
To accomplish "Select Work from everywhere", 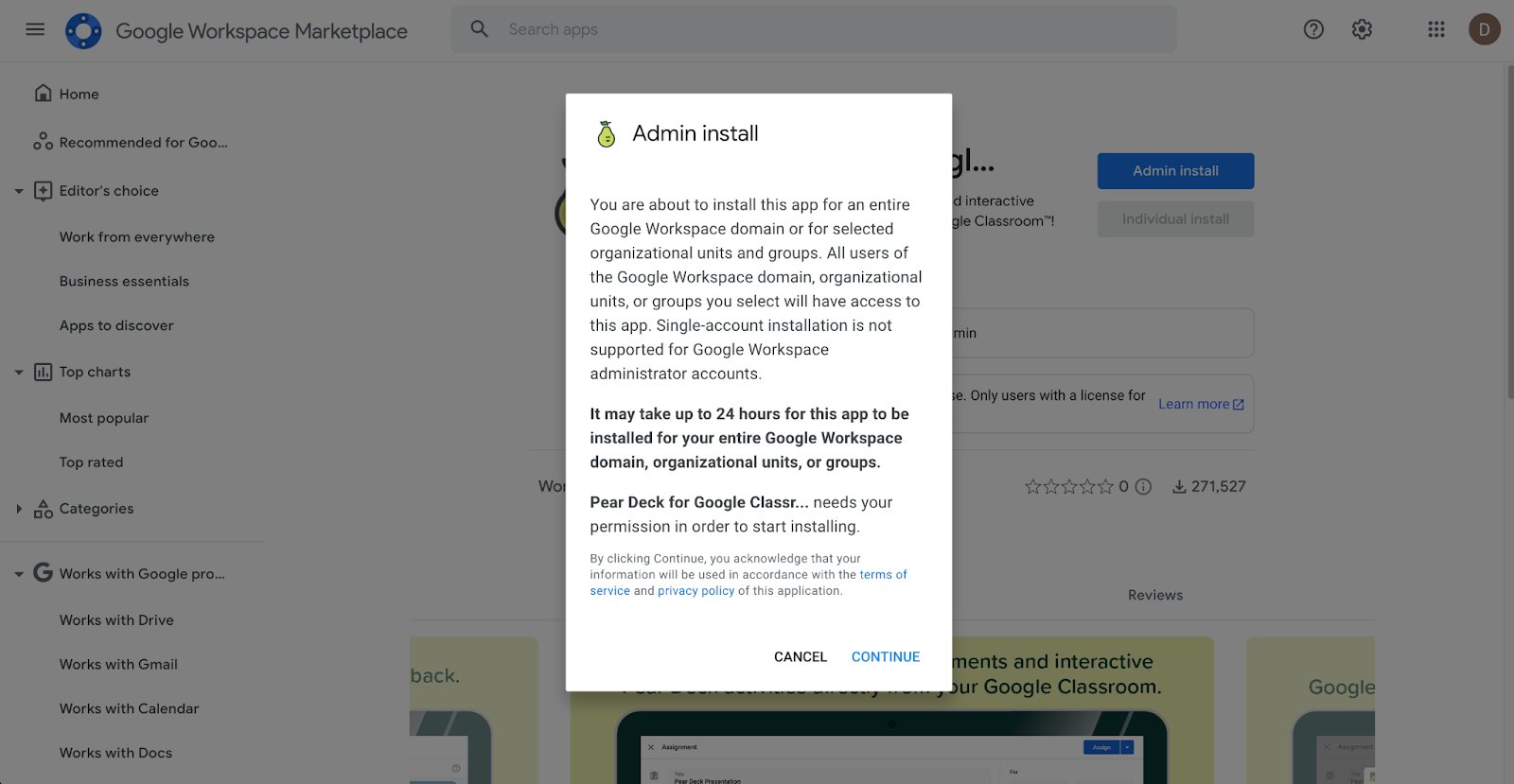I will pyautogui.click(x=137, y=236).
